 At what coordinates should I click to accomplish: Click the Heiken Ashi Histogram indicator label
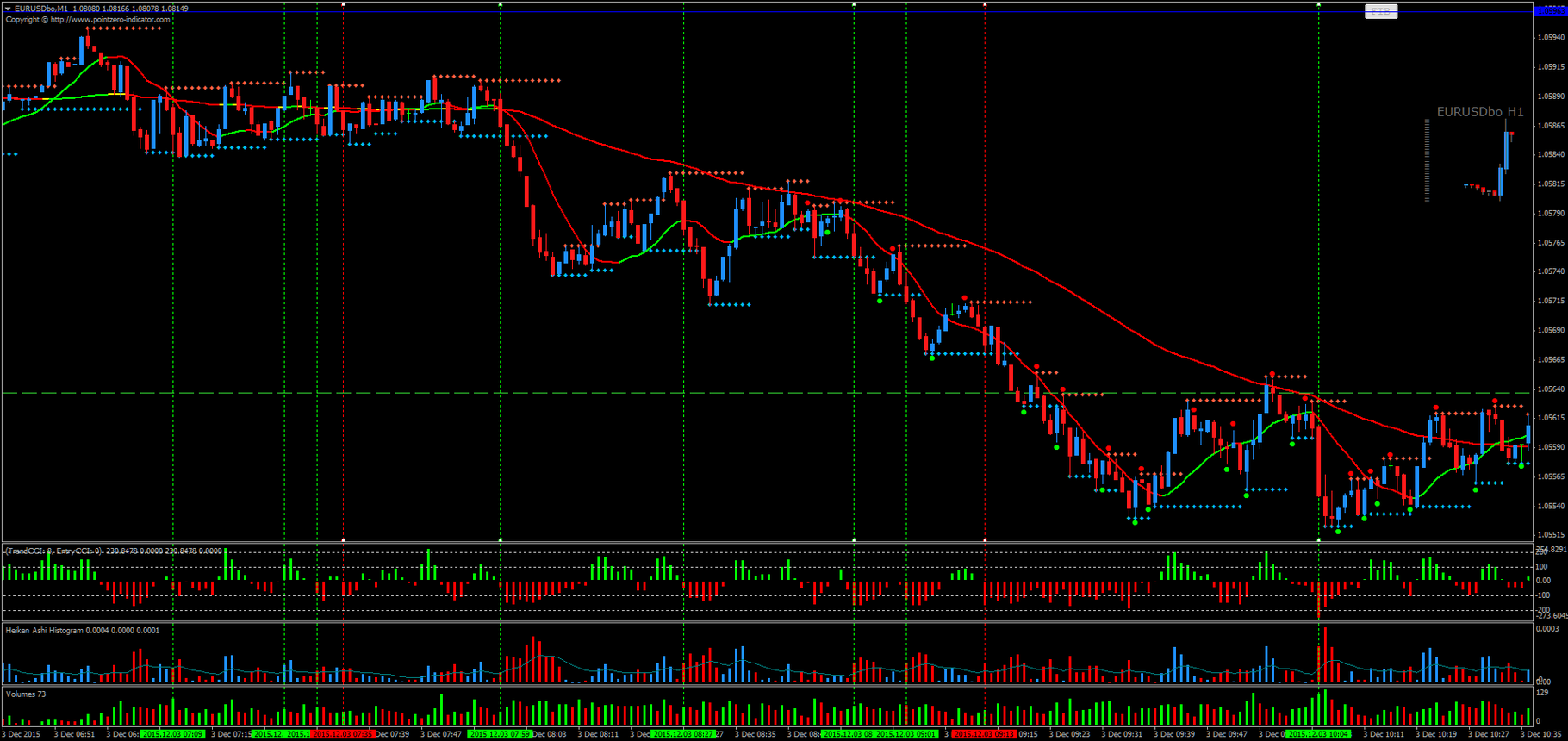click(82, 630)
